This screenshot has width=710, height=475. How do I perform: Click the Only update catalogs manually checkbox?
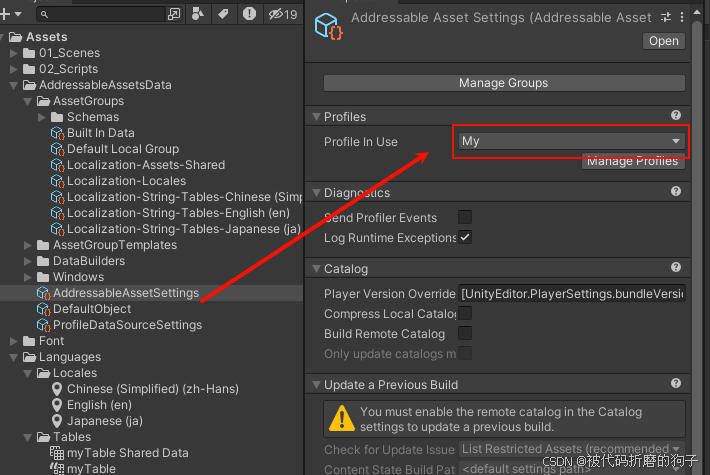point(465,353)
